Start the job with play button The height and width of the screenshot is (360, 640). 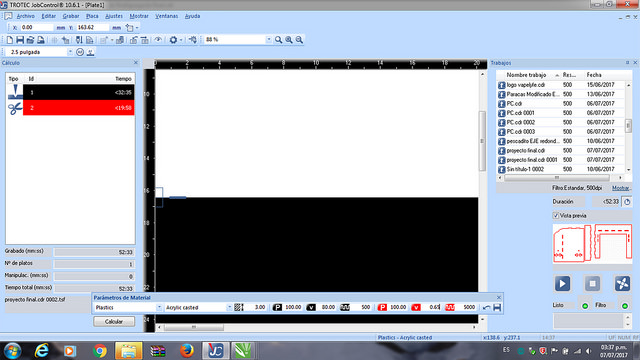(x=562, y=284)
